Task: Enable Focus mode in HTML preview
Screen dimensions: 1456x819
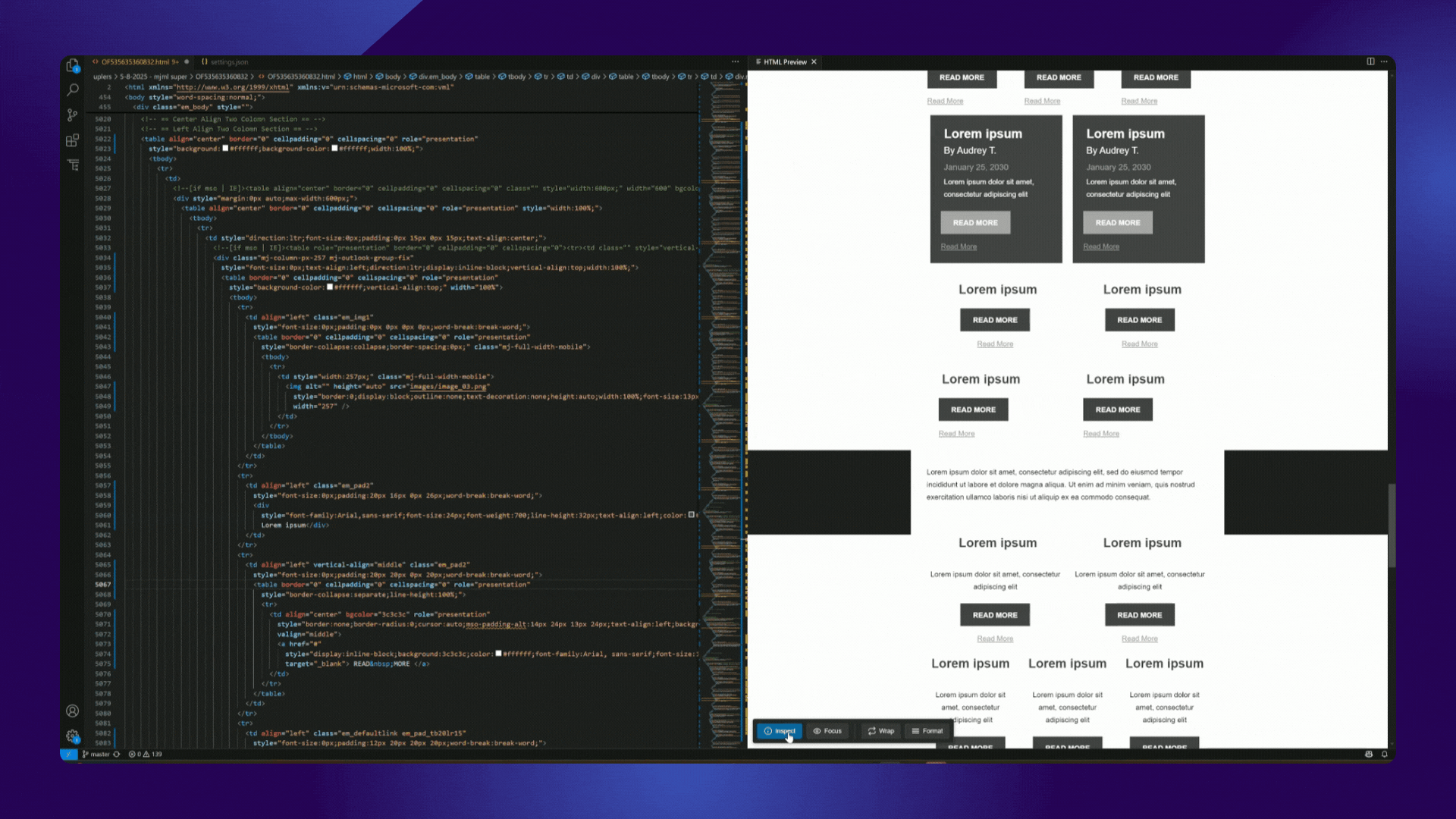Action: pyautogui.click(x=827, y=730)
